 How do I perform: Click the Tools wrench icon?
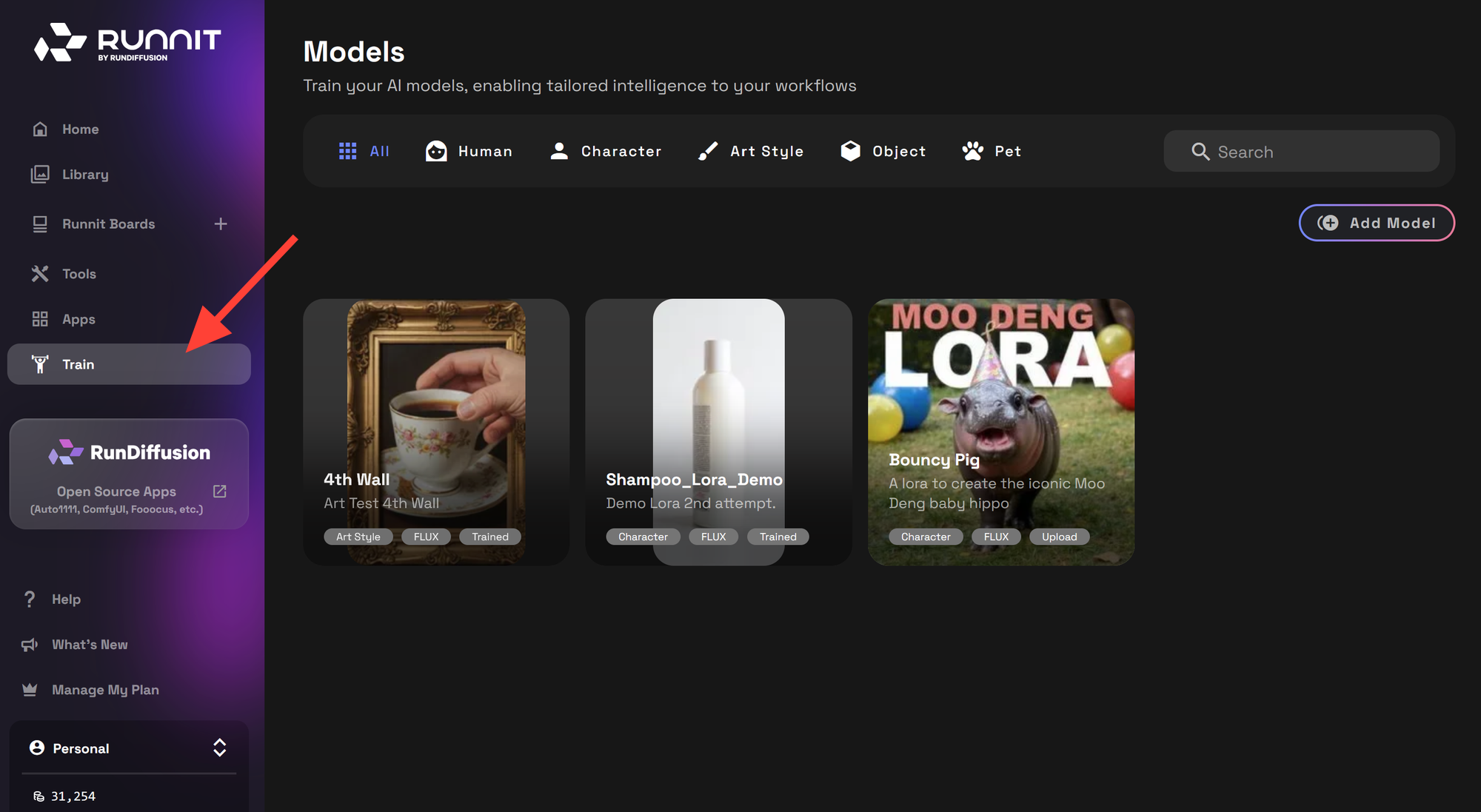(40, 273)
